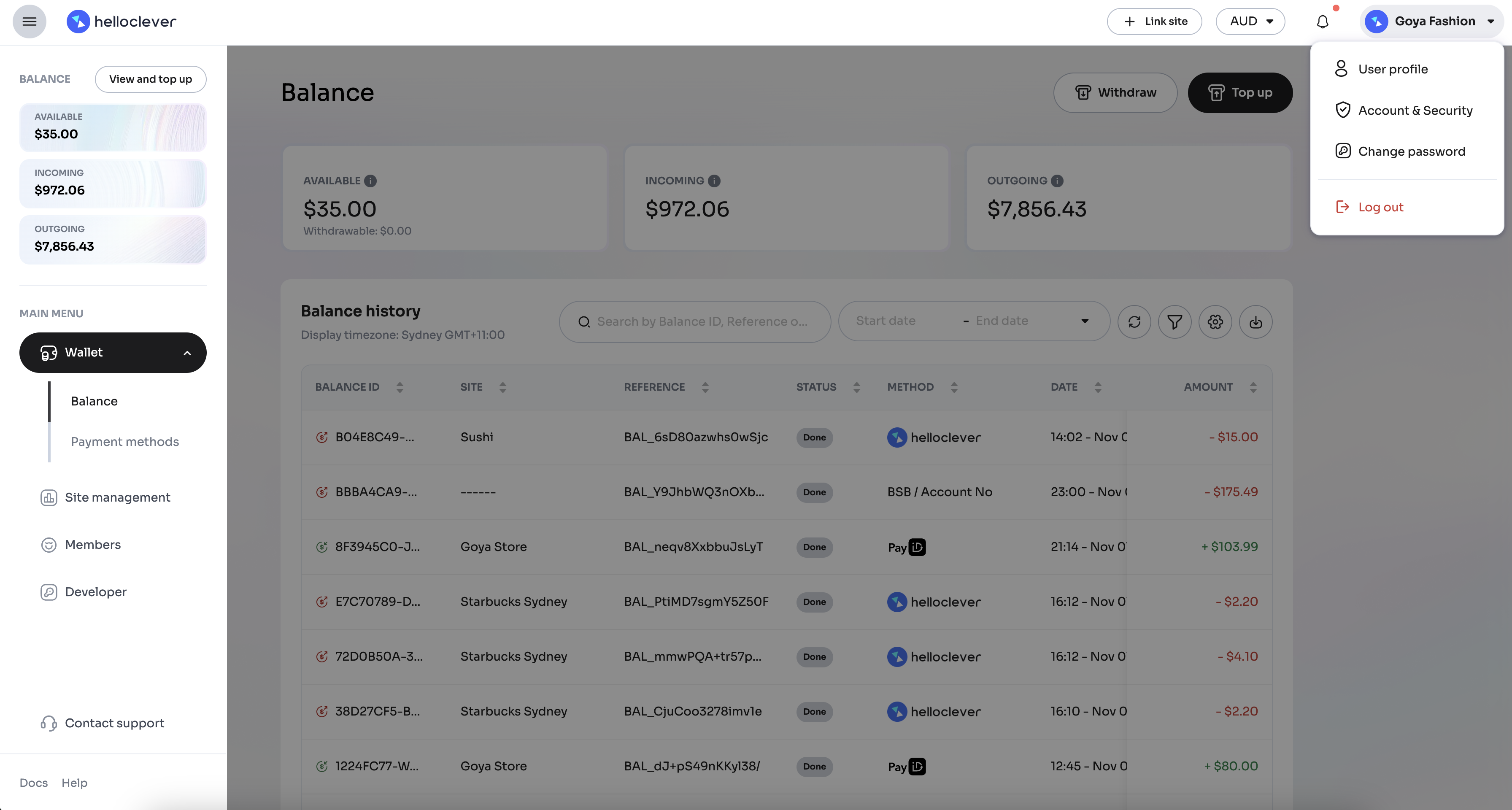1512x810 pixels.
Task: Click View and top up button
Action: pyautogui.click(x=150, y=79)
